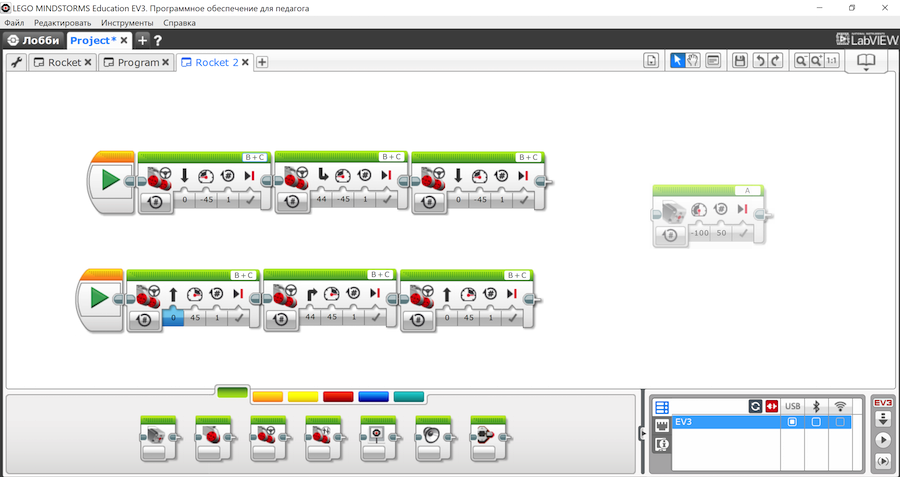Viewport: 900px width, 477px height.
Task: Select the yellow Sensor palette tab
Action: 302,397
